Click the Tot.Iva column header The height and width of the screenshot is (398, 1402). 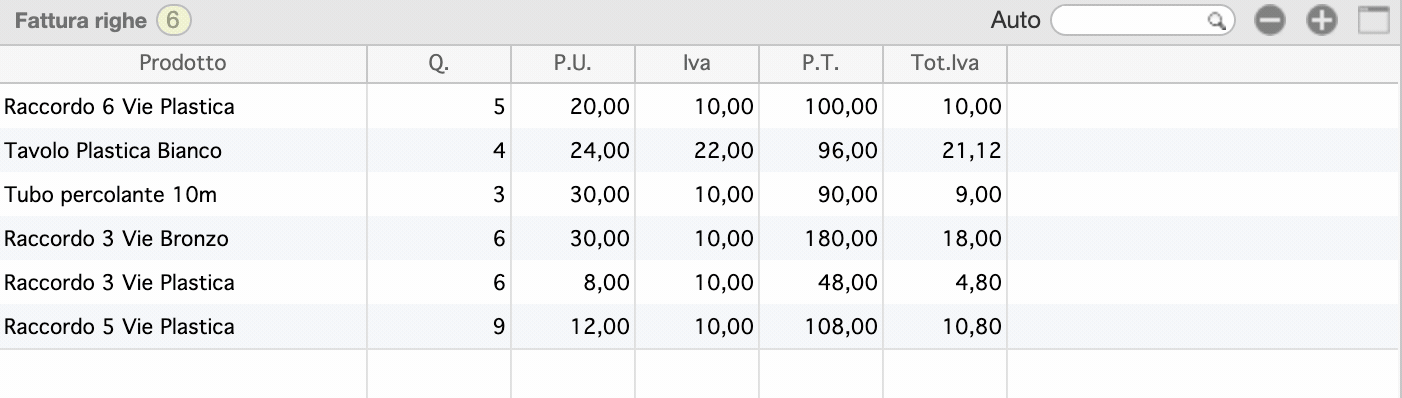tap(945, 63)
